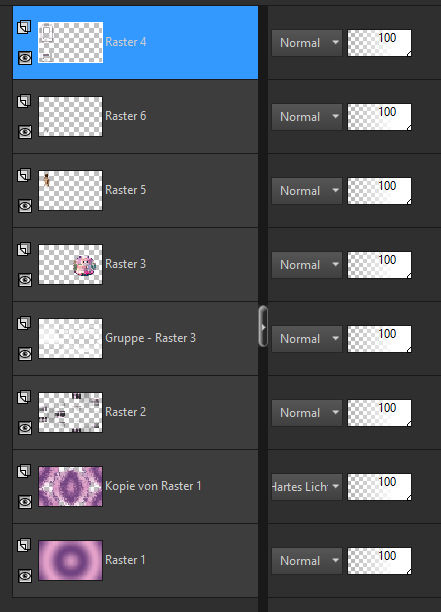Click the layer type icon for Raster 5
The height and width of the screenshot is (612, 441).
click(24, 175)
